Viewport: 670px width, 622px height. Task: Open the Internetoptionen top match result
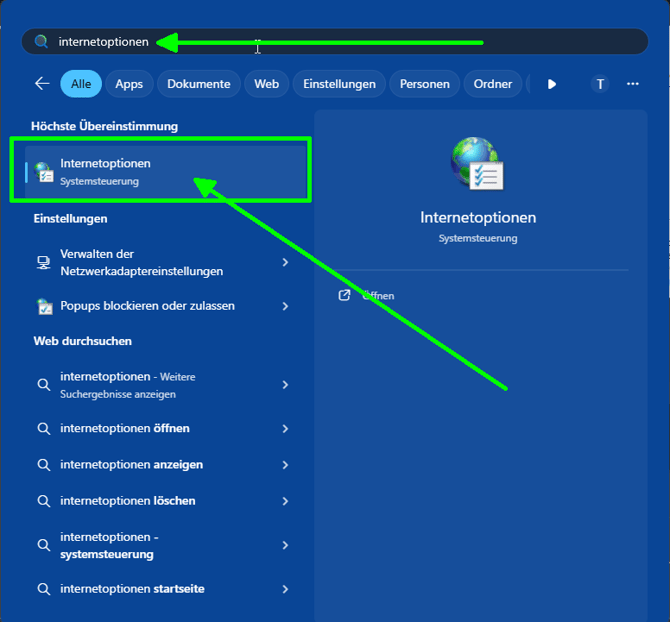point(160,171)
